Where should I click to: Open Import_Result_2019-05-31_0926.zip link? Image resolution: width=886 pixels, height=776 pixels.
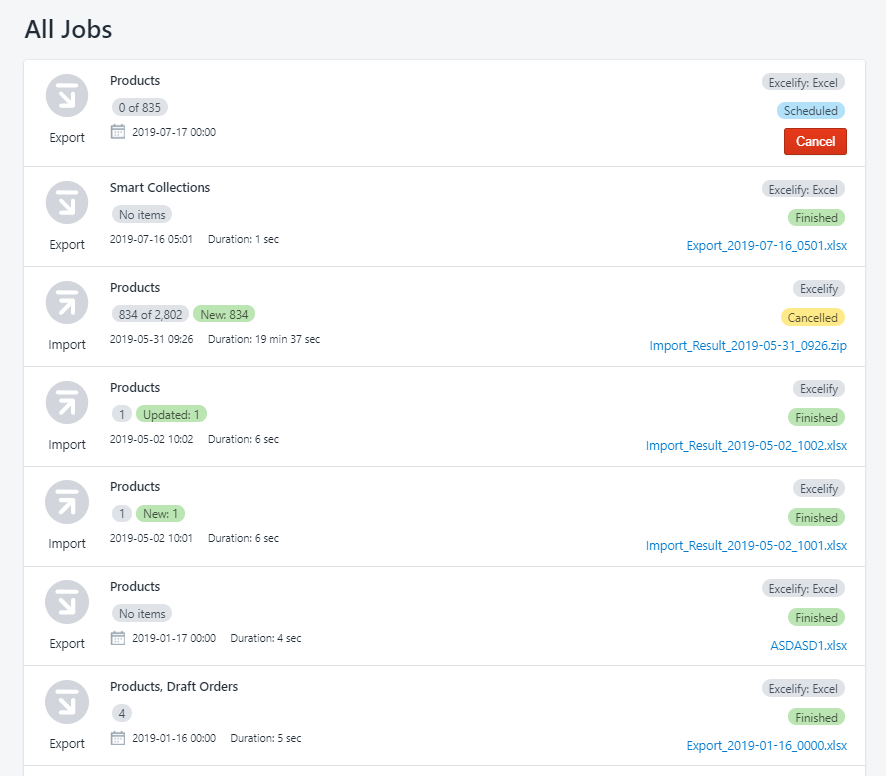click(x=748, y=346)
